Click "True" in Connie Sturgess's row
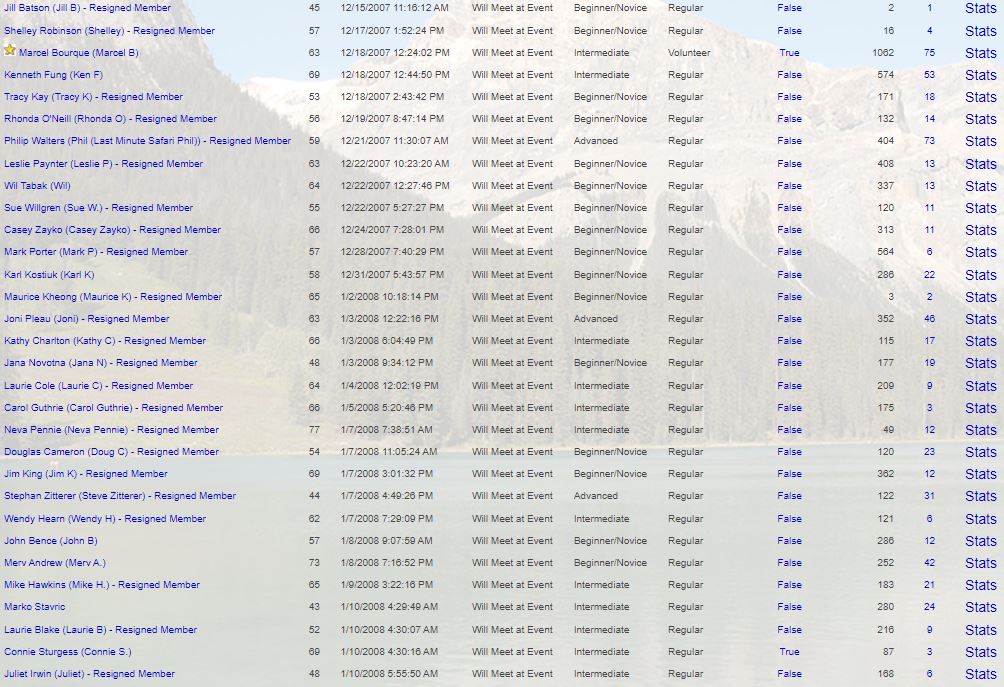1004x687 pixels. pyautogui.click(x=789, y=652)
